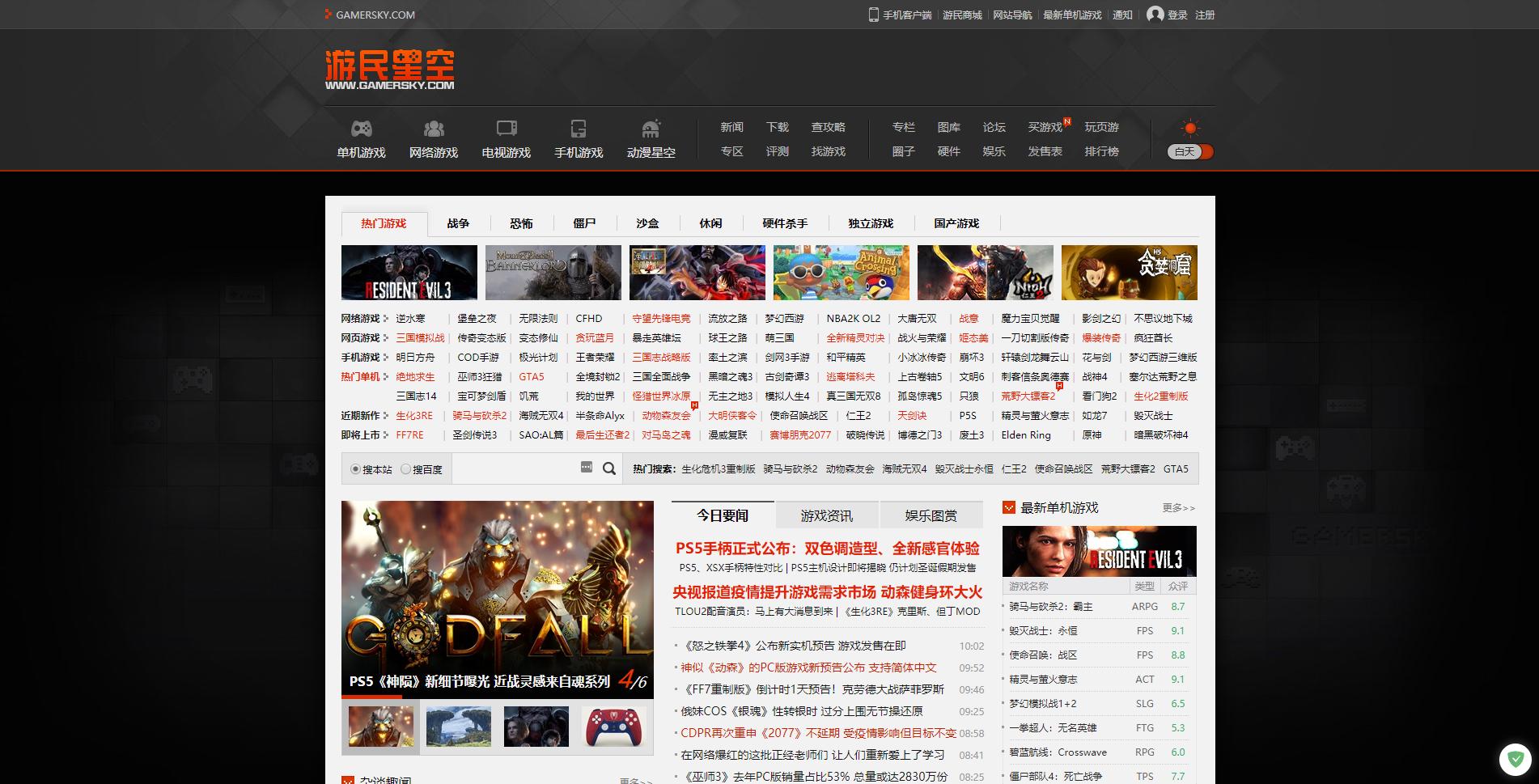The width and height of the screenshot is (1539, 784).
Task: Open the 绝地求生 hot game link
Action: 415,376
